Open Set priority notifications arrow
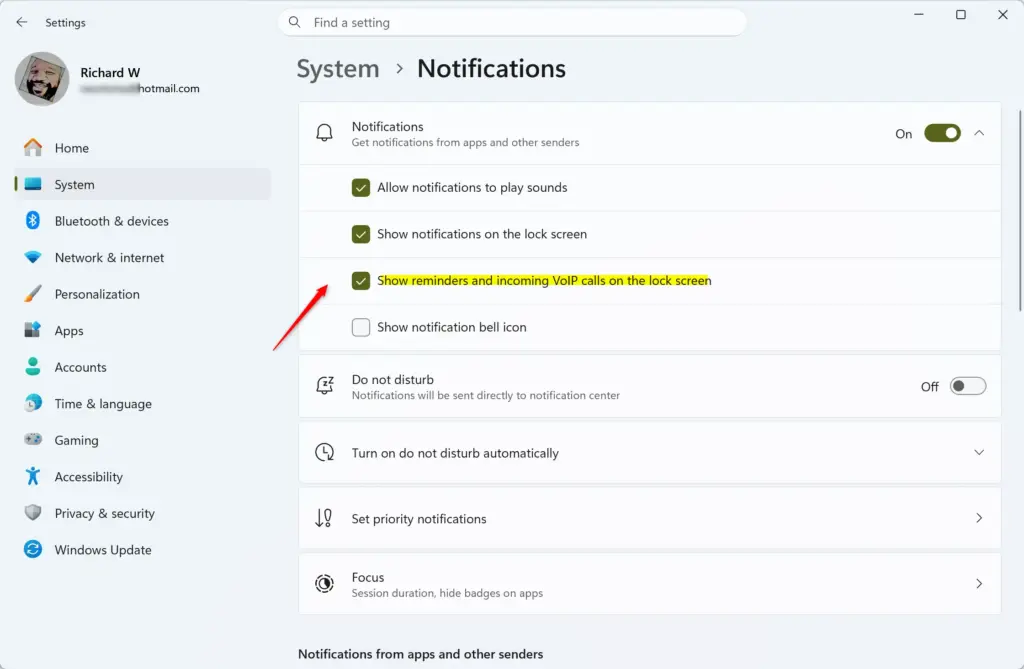The image size is (1024, 669). click(x=979, y=518)
